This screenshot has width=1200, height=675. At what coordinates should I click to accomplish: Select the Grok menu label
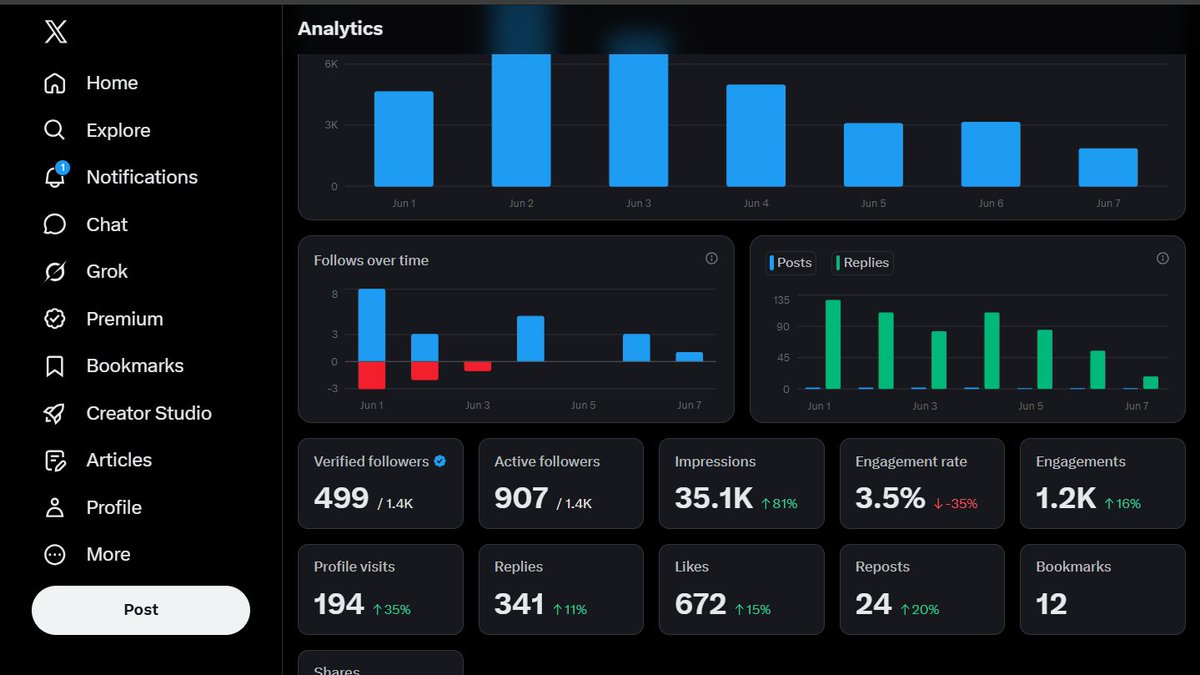coord(107,271)
